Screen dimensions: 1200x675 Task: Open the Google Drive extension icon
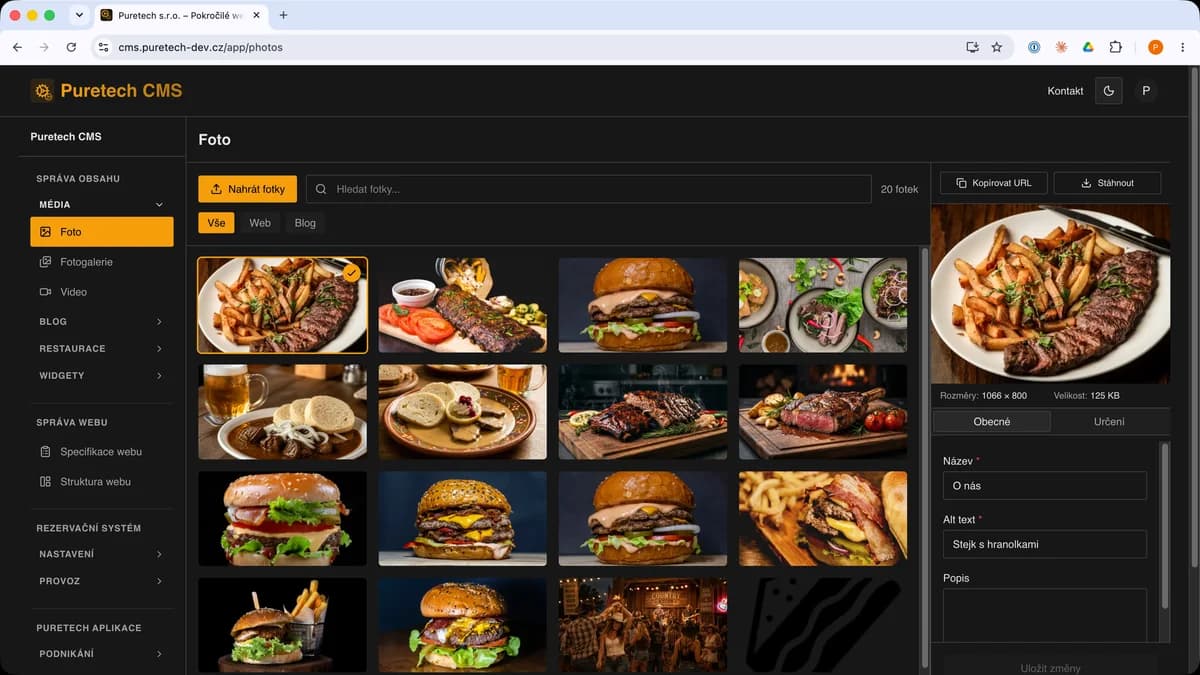point(1088,47)
